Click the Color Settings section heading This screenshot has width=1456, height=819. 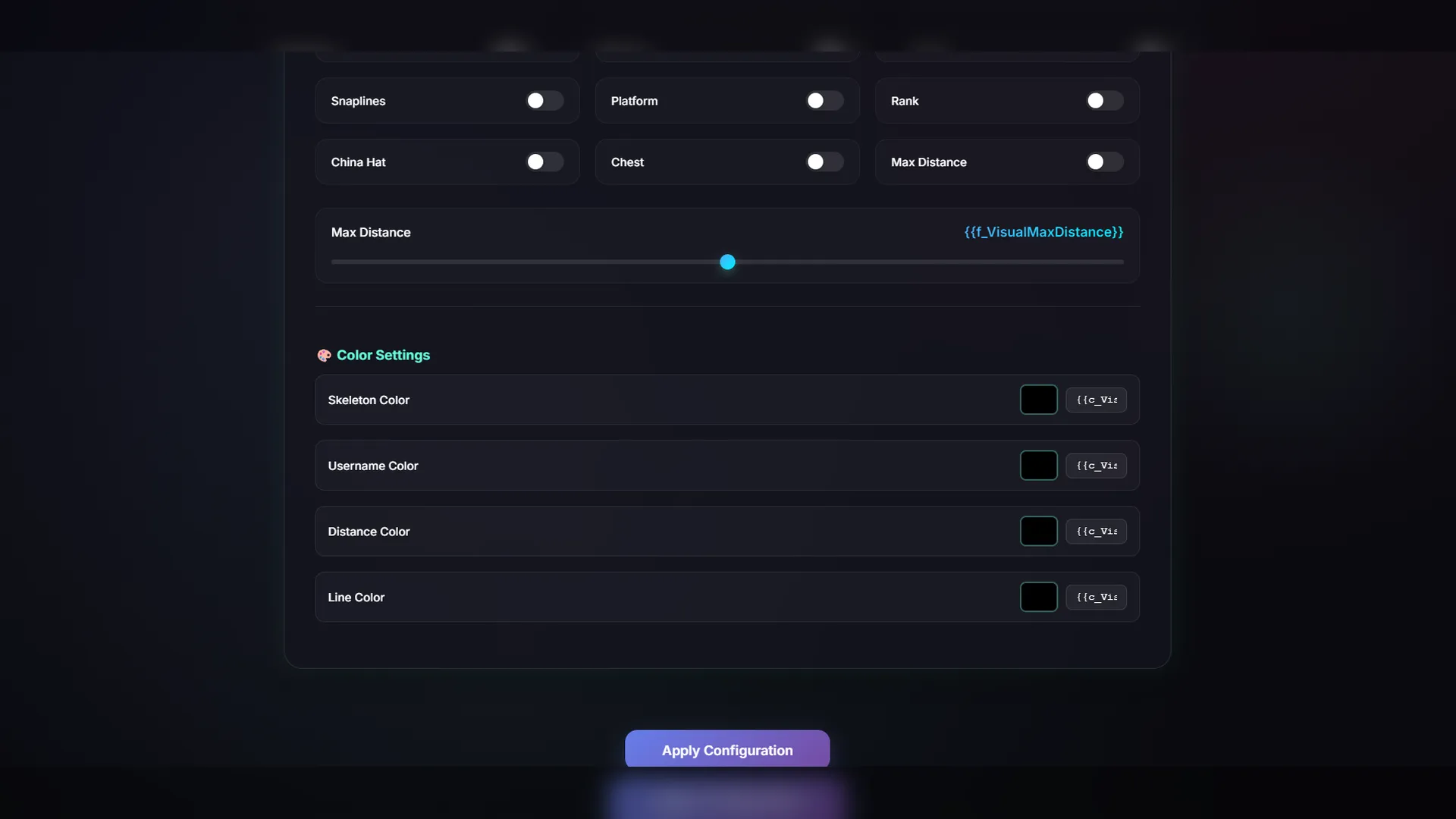383,355
